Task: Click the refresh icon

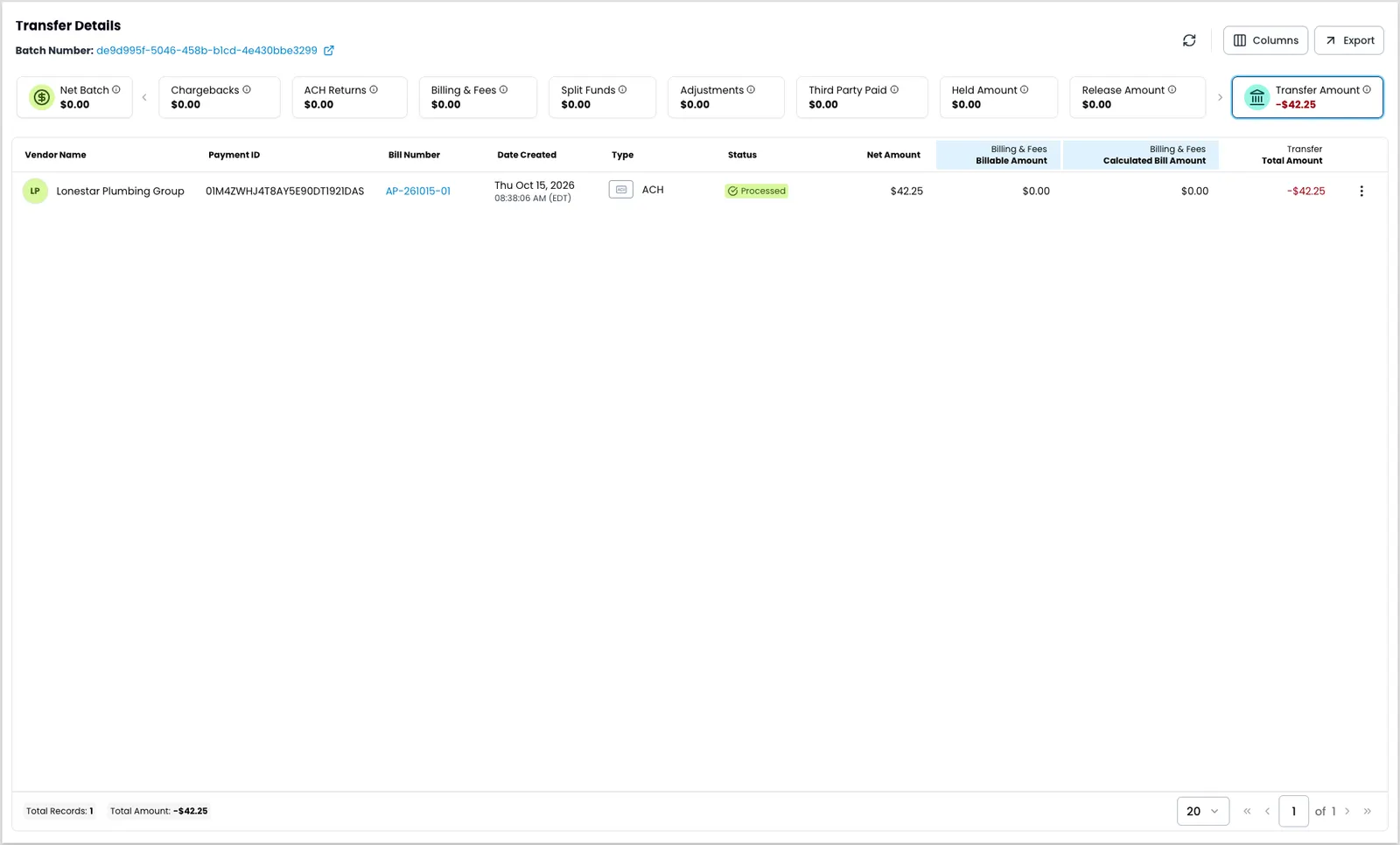Action: pos(1189,40)
